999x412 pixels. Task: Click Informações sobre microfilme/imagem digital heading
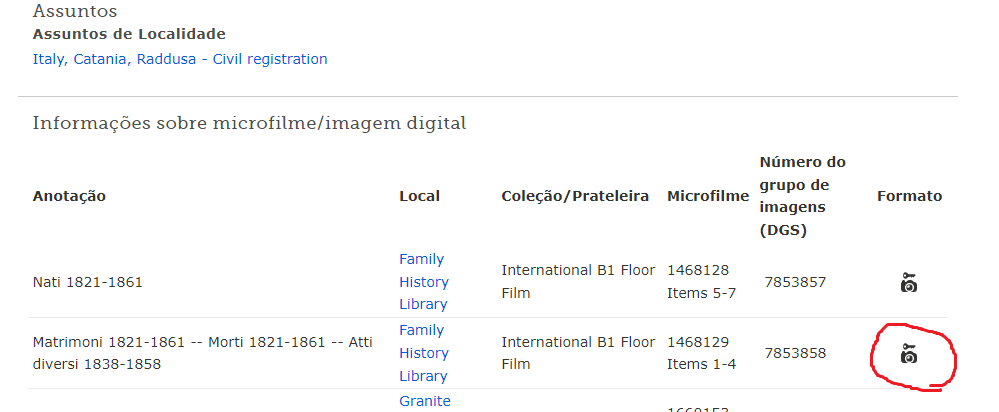[x=249, y=123]
